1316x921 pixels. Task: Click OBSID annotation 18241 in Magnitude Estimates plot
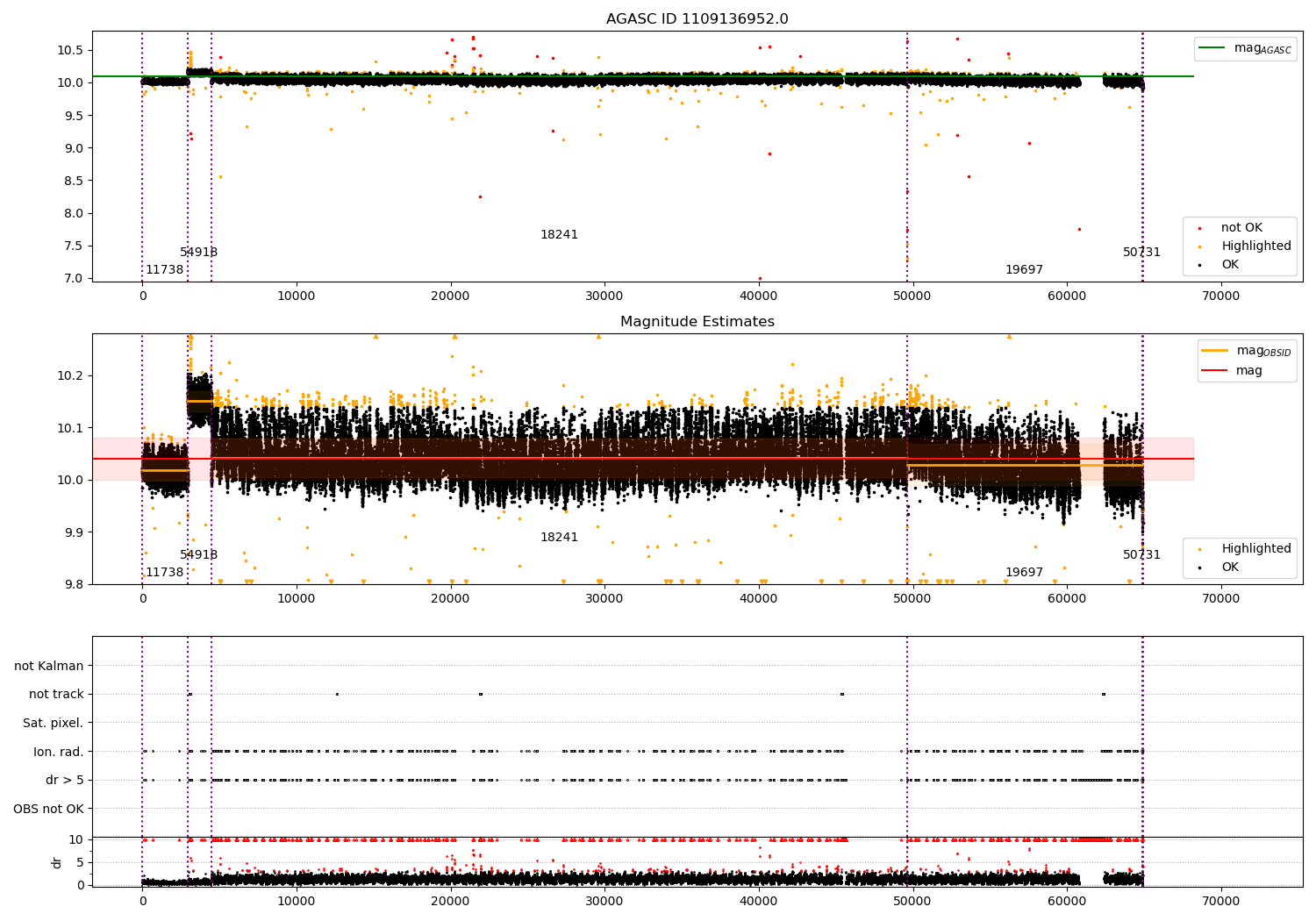[559, 538]
